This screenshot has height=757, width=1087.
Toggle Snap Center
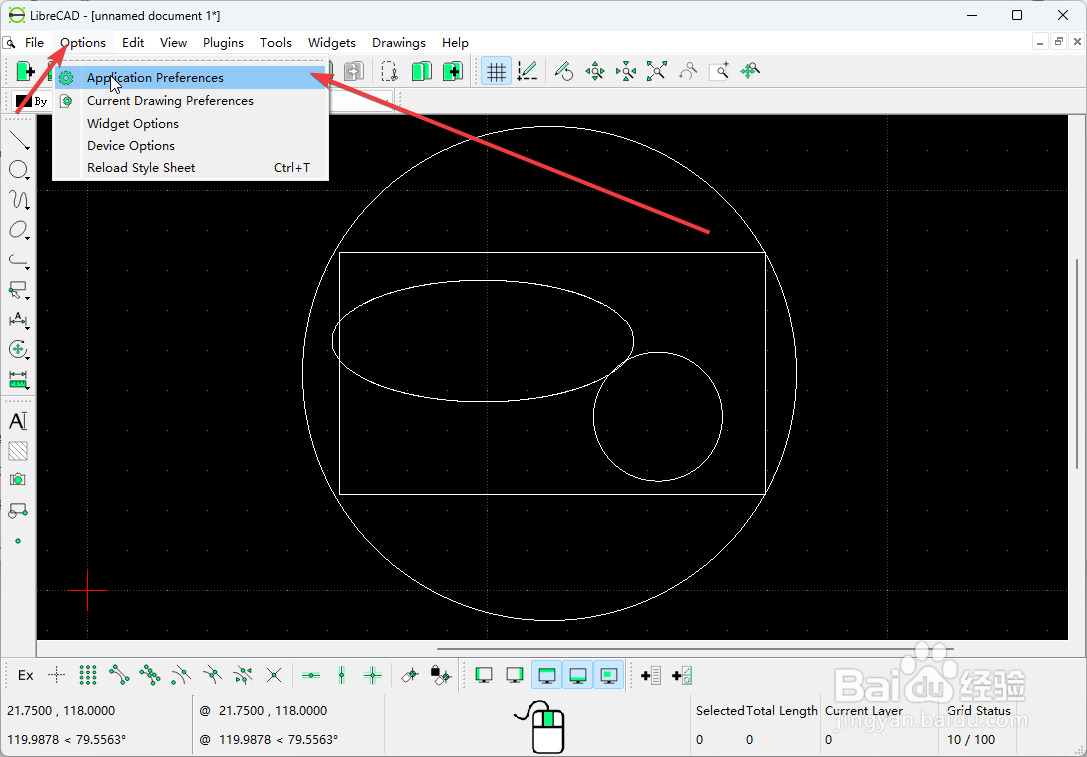[181, 675]
